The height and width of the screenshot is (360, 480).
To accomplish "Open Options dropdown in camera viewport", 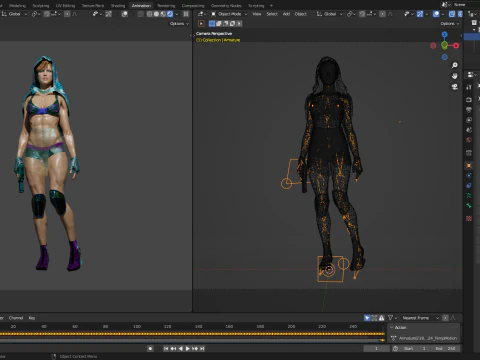I will click(x=450, y=24).
